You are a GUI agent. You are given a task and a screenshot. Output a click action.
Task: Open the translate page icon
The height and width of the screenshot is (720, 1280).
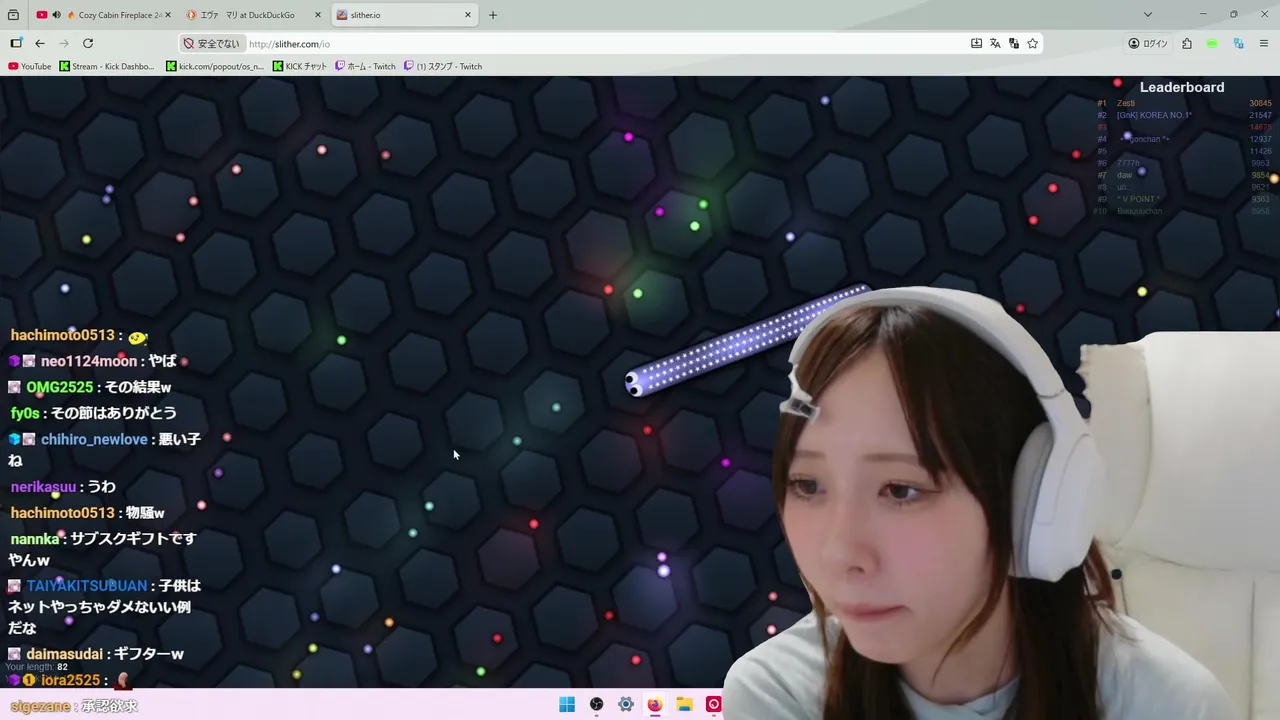coord(995,43)
